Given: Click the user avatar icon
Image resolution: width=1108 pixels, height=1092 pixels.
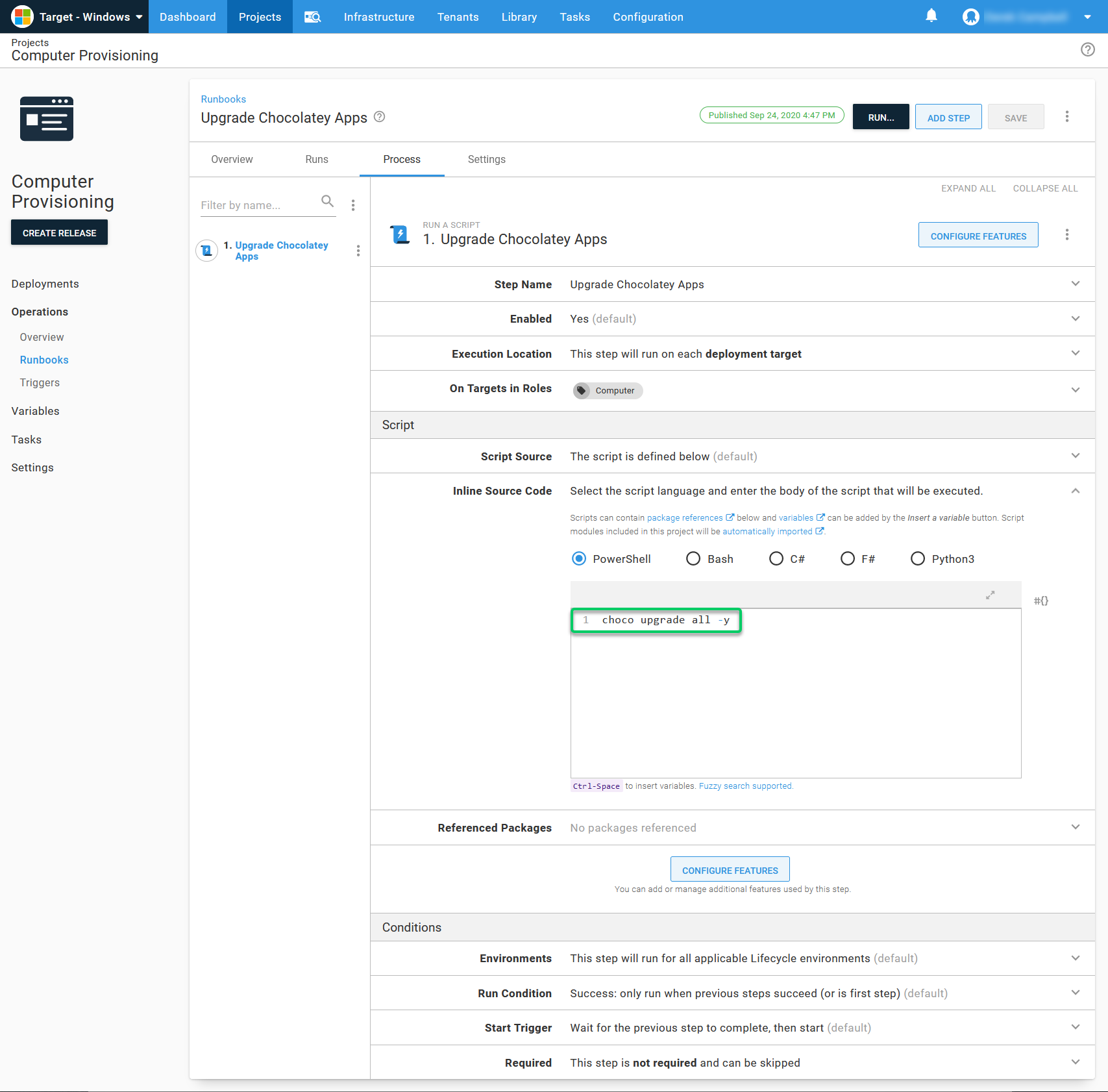Looking at the screenshot, I should click(970, 17).
